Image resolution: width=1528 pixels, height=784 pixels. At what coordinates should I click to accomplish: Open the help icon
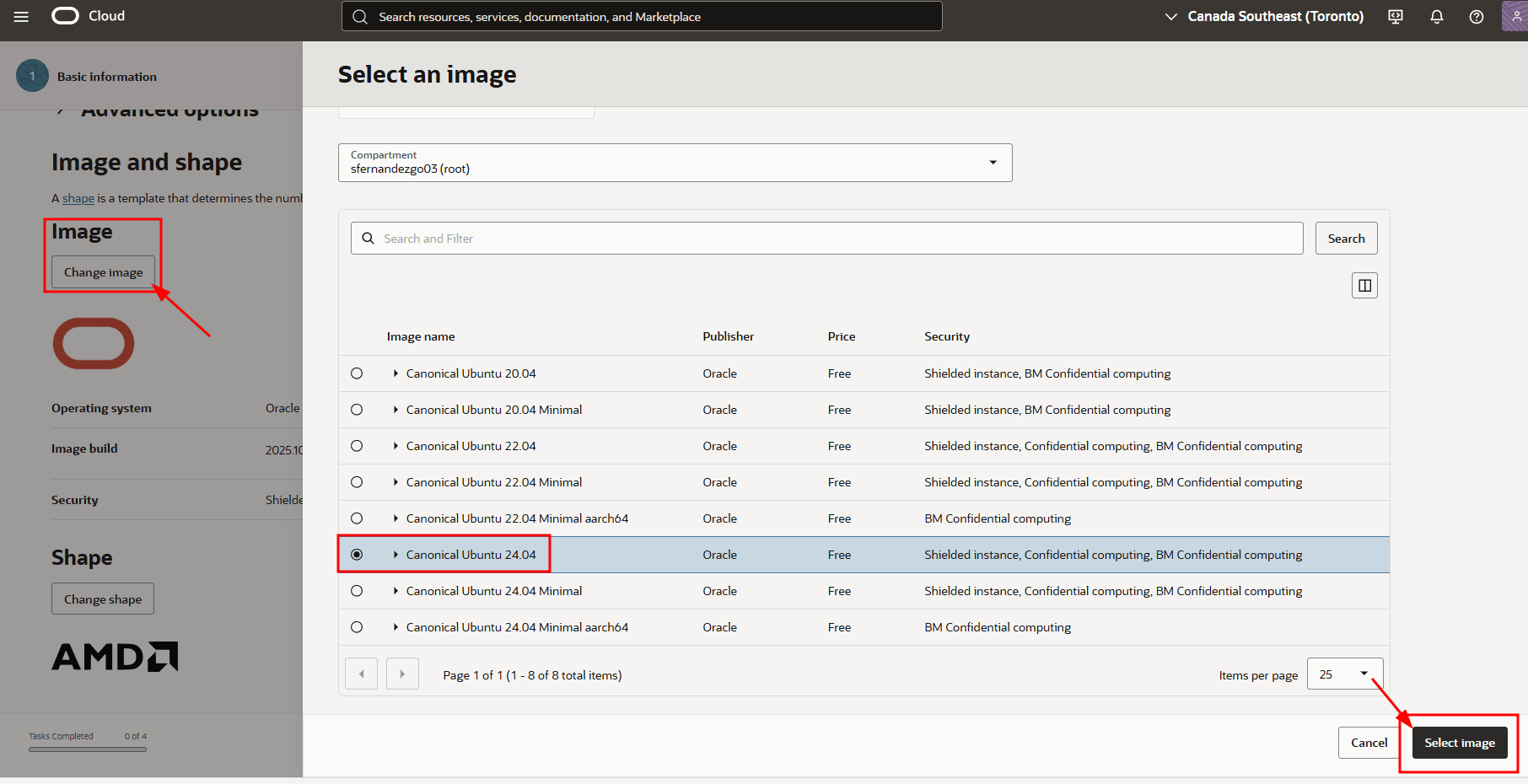1476,16
